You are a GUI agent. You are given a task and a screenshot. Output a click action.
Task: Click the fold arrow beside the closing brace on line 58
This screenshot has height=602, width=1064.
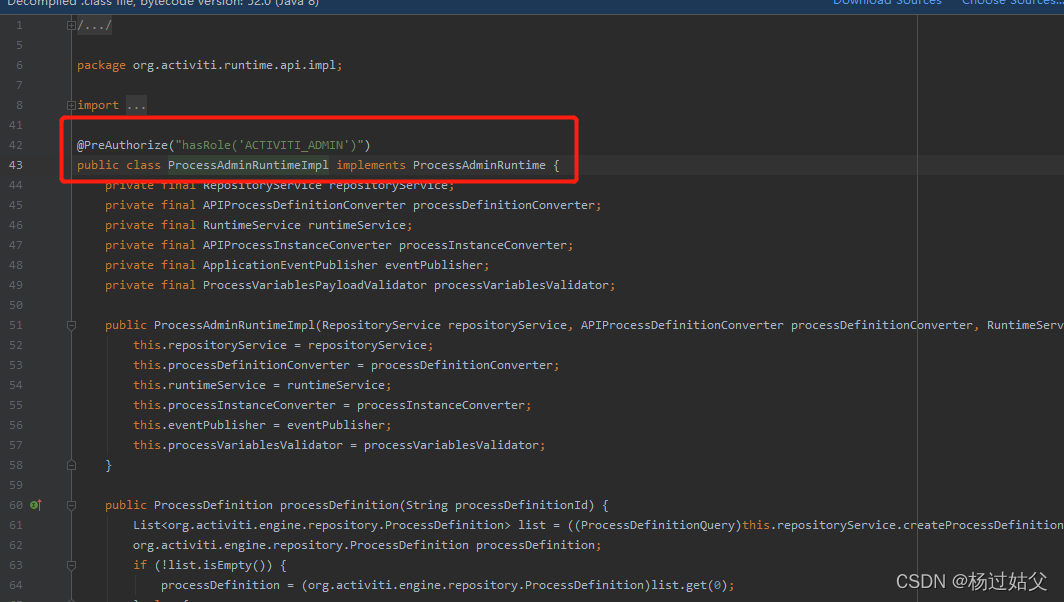(x=70, y=464)
